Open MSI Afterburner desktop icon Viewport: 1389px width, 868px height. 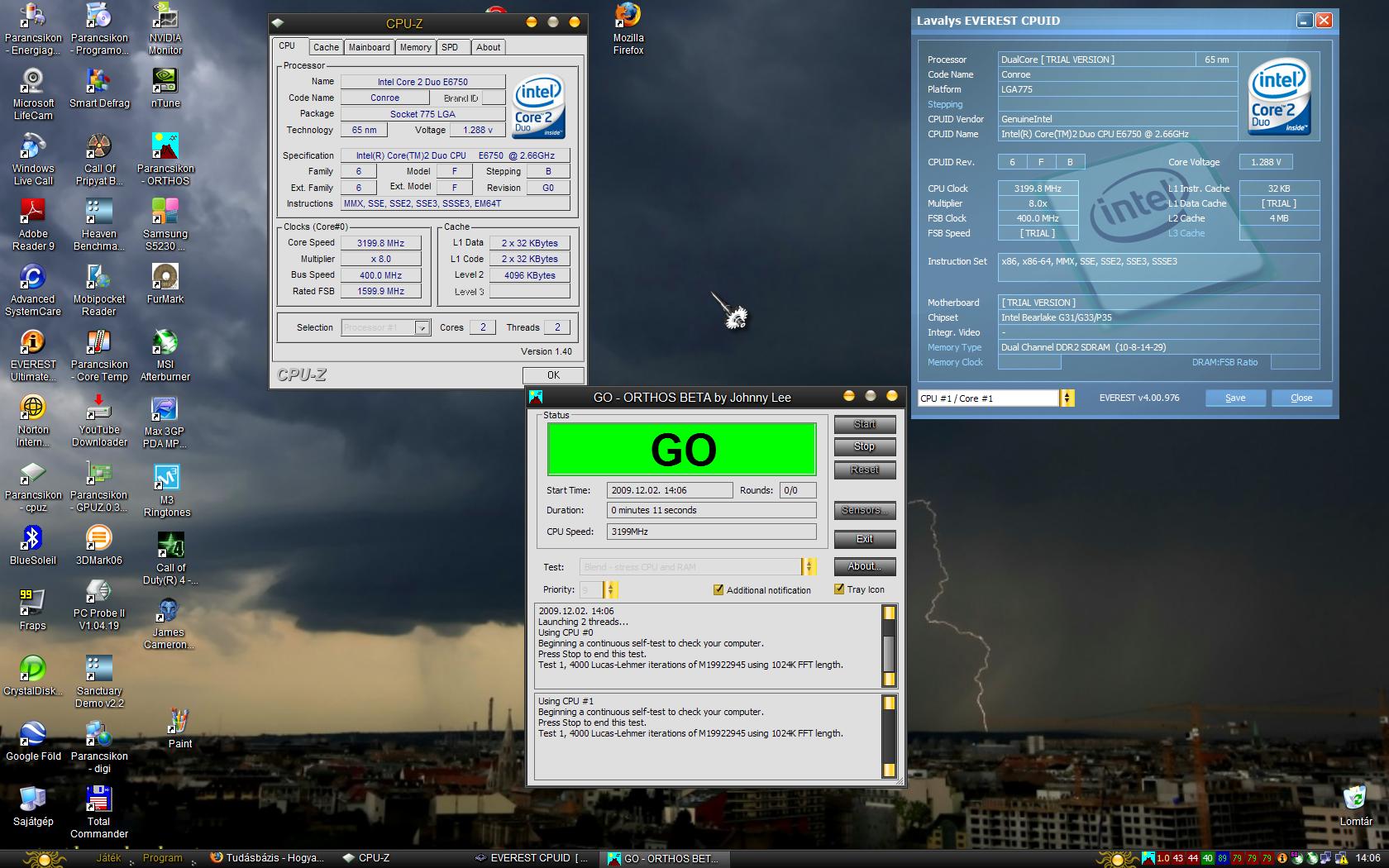point(165,355)
